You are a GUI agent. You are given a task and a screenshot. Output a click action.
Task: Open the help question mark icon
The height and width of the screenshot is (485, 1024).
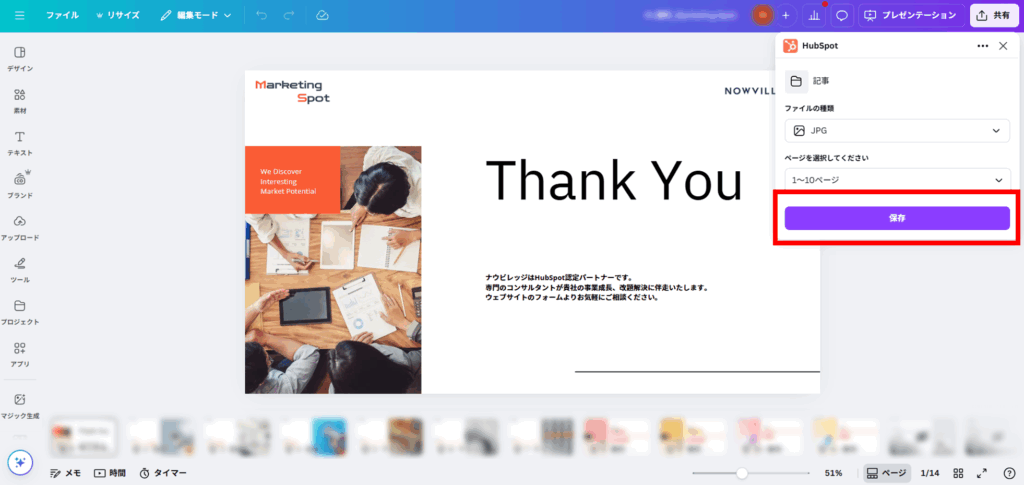1009,473
